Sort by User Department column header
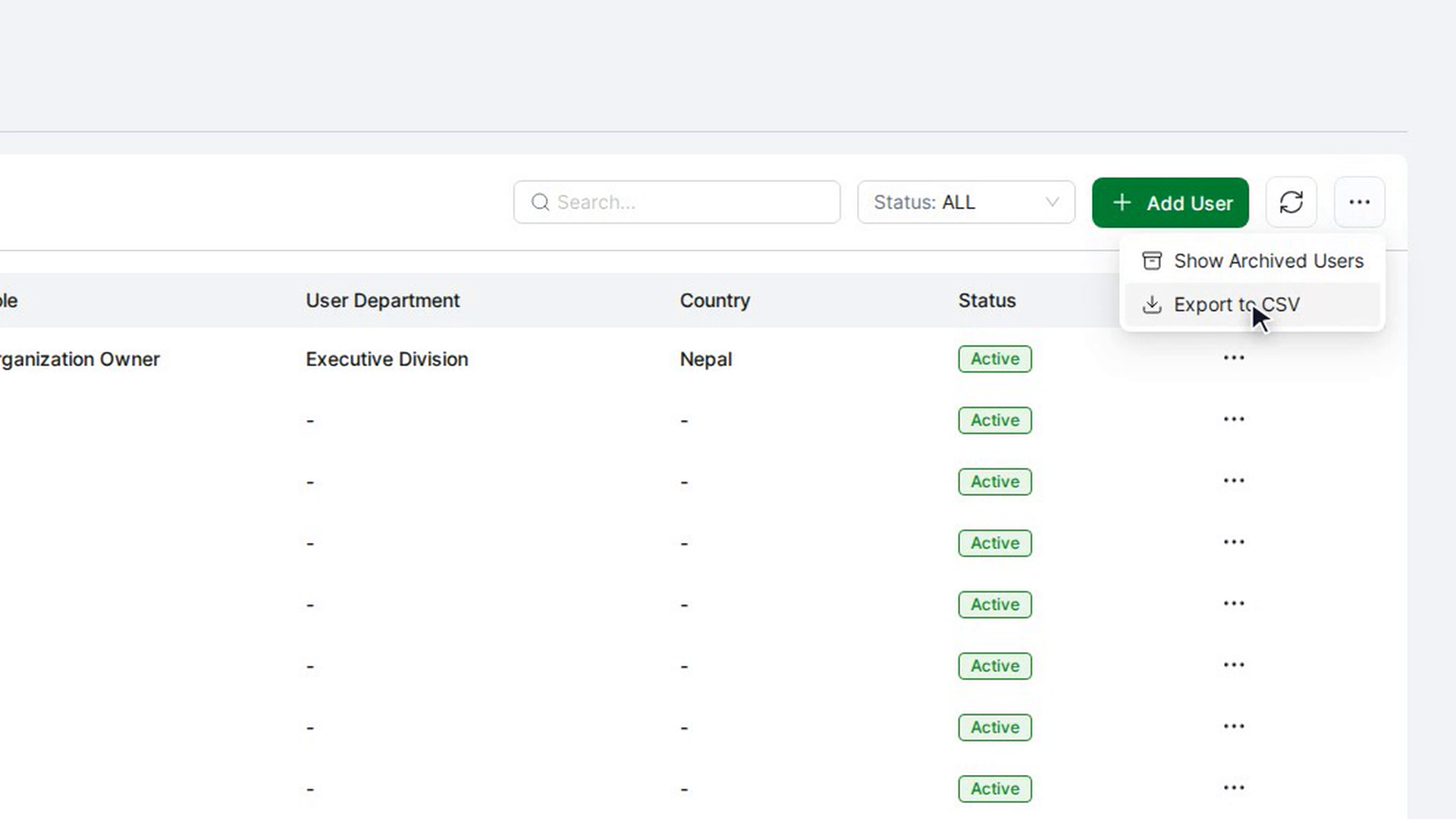This screenshot has height=819, width=1456. [x=383, y=300]
